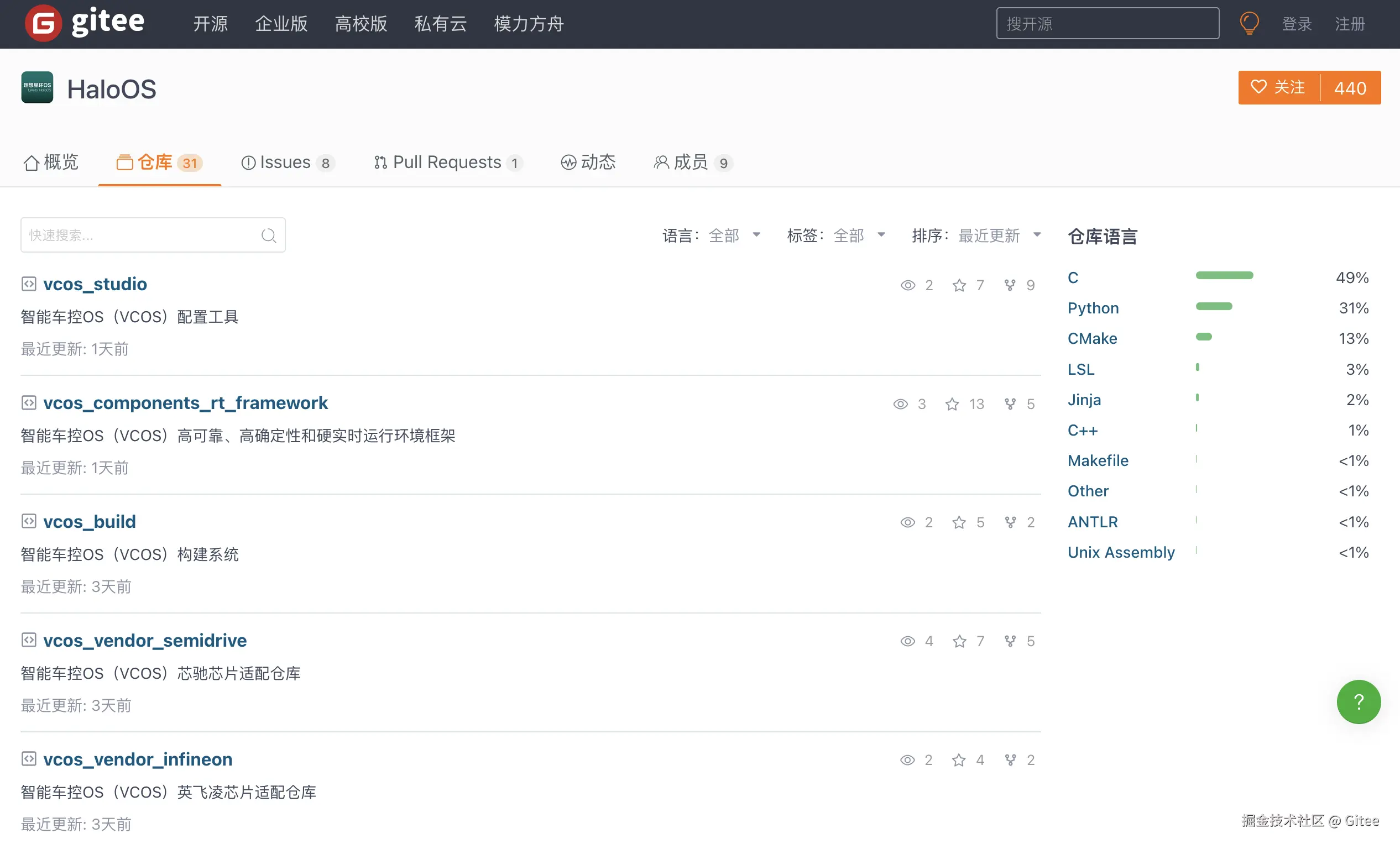Click watch eye icon for vcos_vendor_infineon
The image size is (1400, 849).
click(907, 760)
